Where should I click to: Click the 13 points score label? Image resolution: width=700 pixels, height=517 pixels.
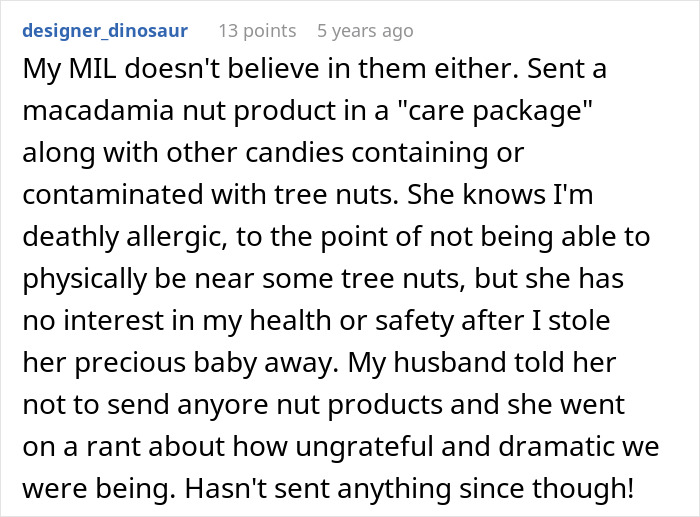pos(257,31)
